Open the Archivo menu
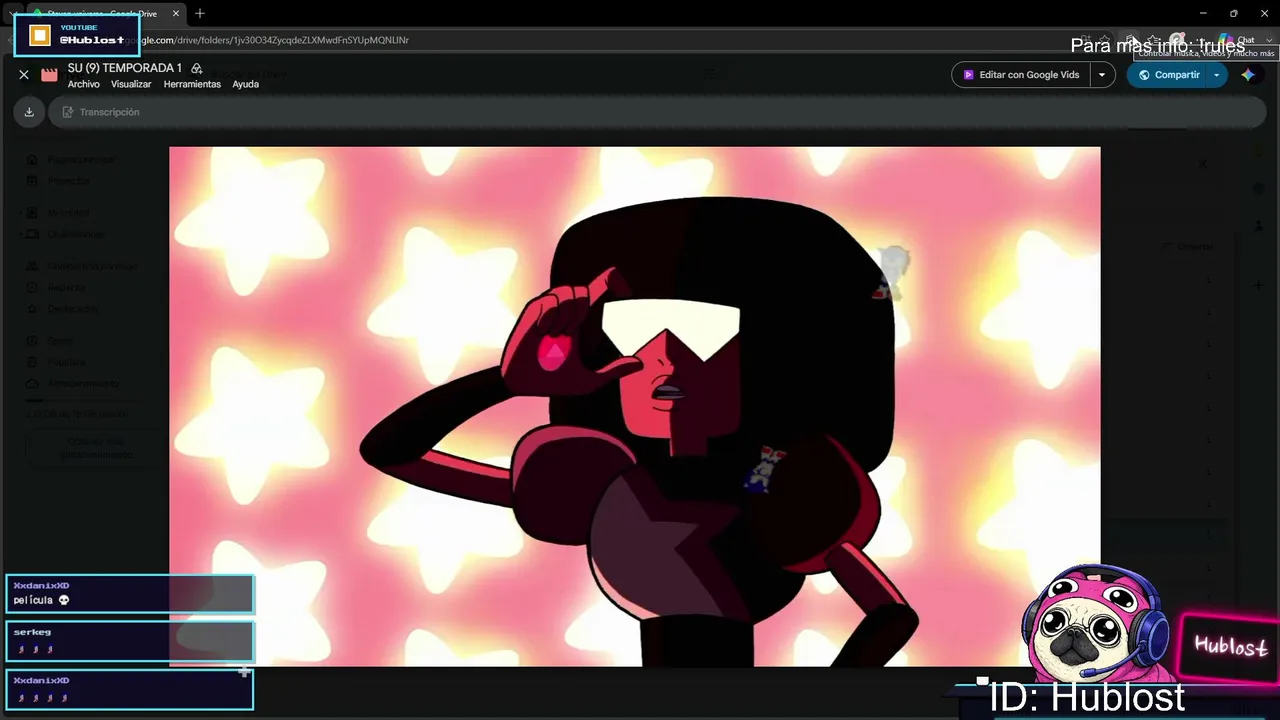 click(84, 85)
